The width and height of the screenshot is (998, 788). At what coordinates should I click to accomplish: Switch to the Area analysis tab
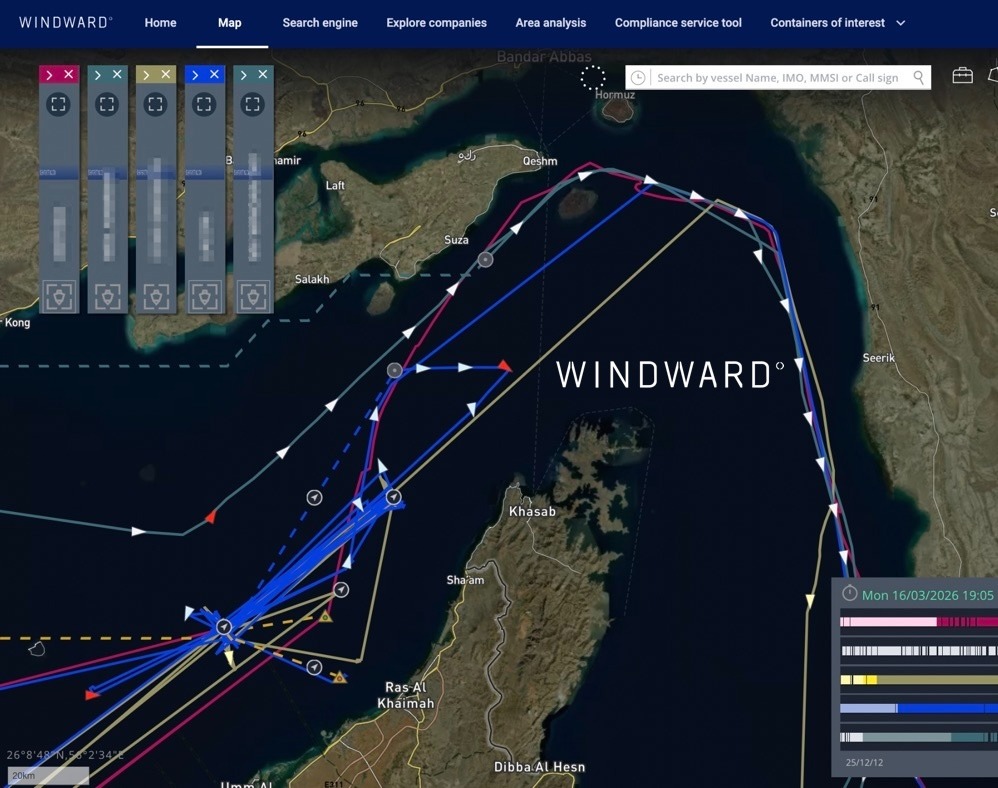(x=550, y=22)
